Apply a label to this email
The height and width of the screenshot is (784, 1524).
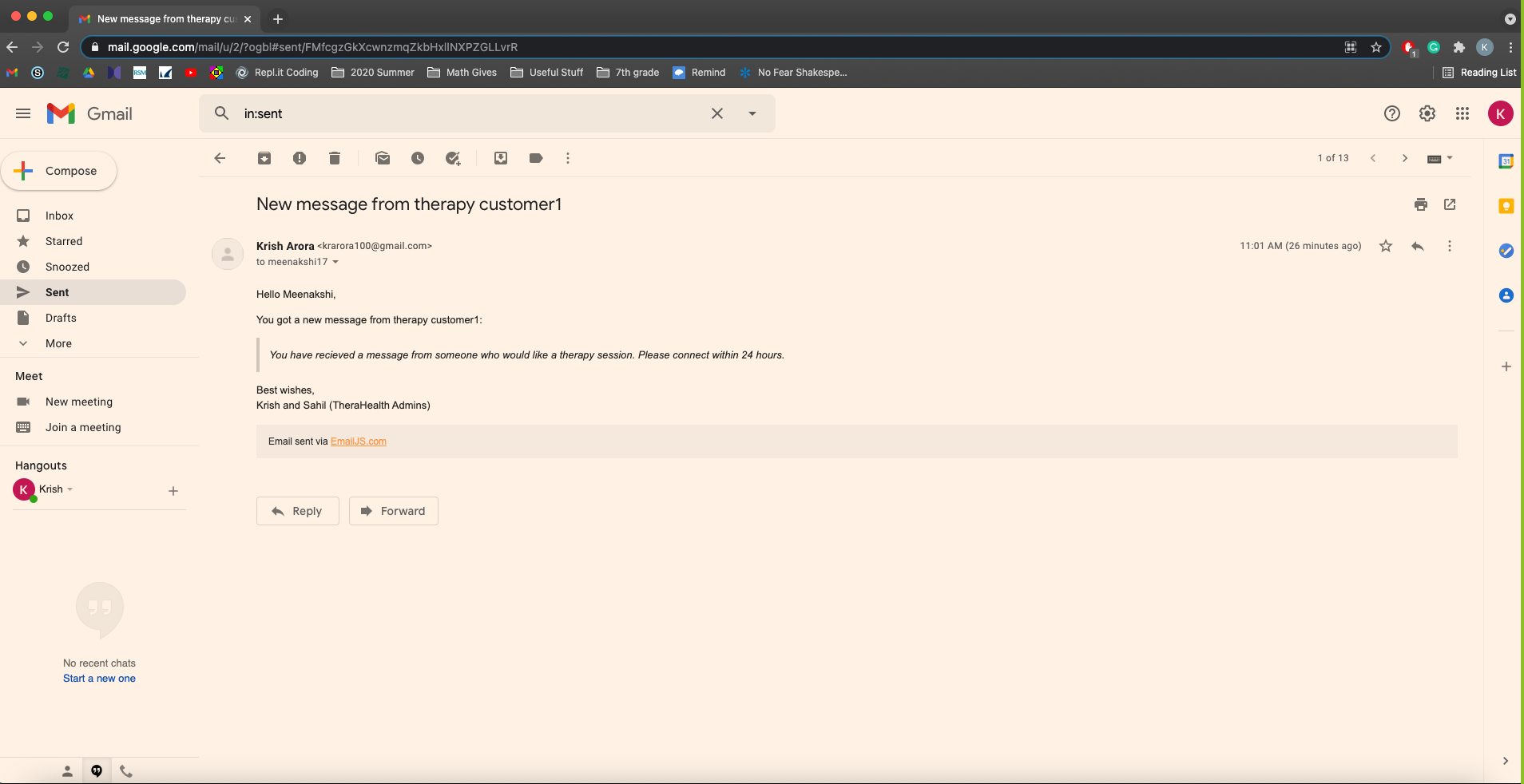(x=536, y=158)
